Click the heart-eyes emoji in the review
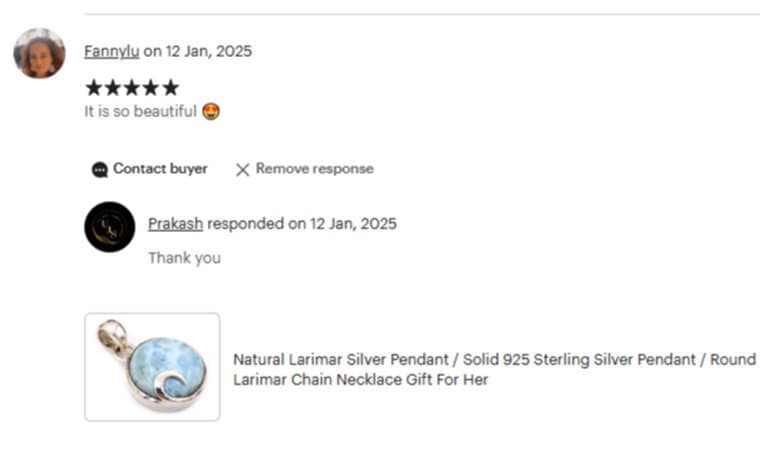 211,111
